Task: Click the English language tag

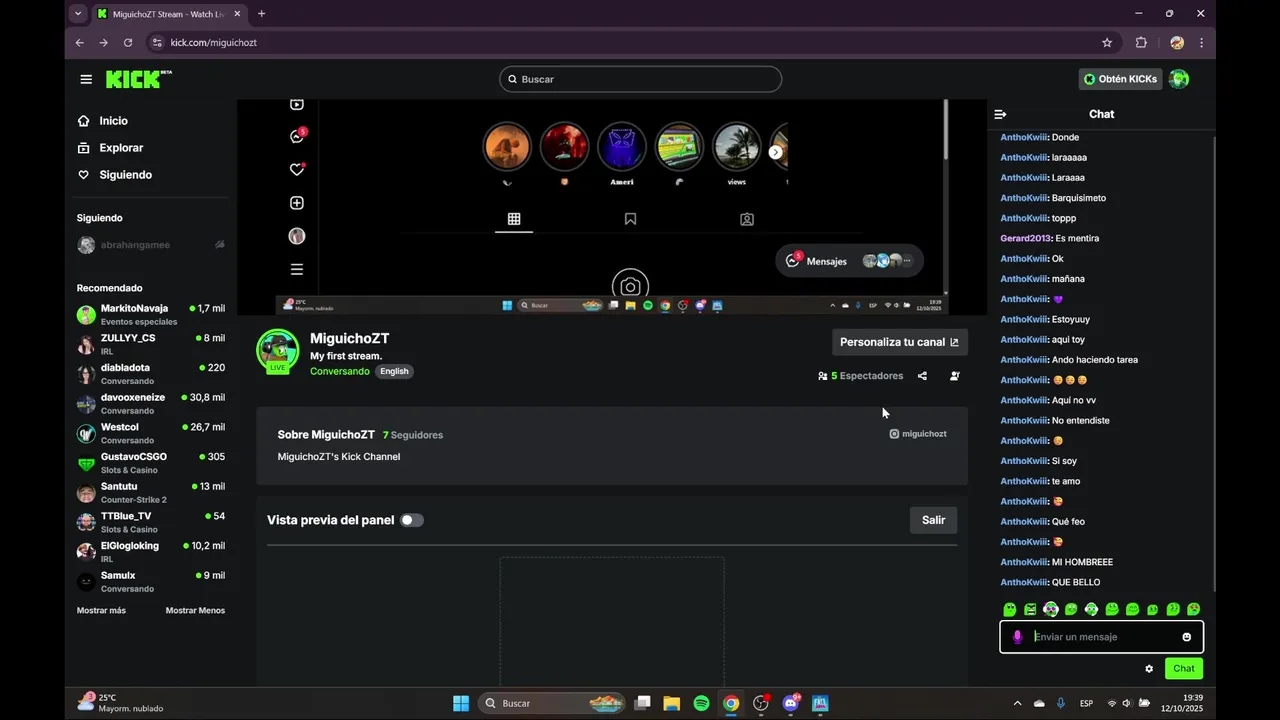Action: pos(394,371)
